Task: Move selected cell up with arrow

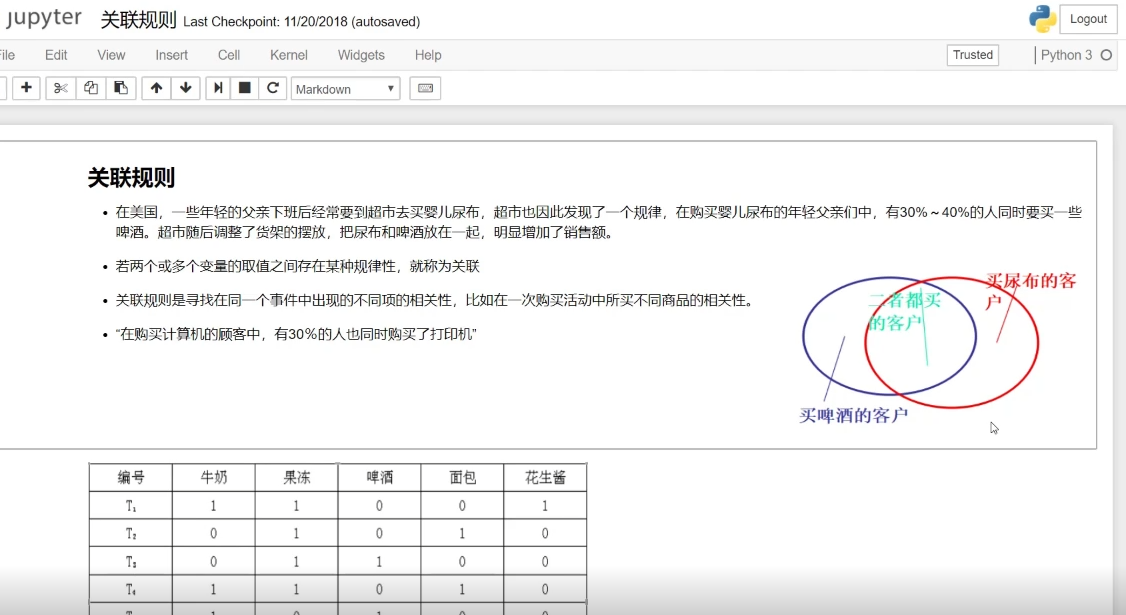Action: tap(156, 88)
